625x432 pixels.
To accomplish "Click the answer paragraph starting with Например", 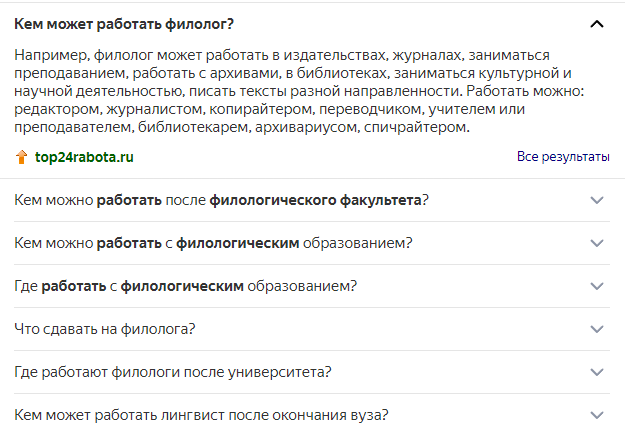I will tap(299, 91).
